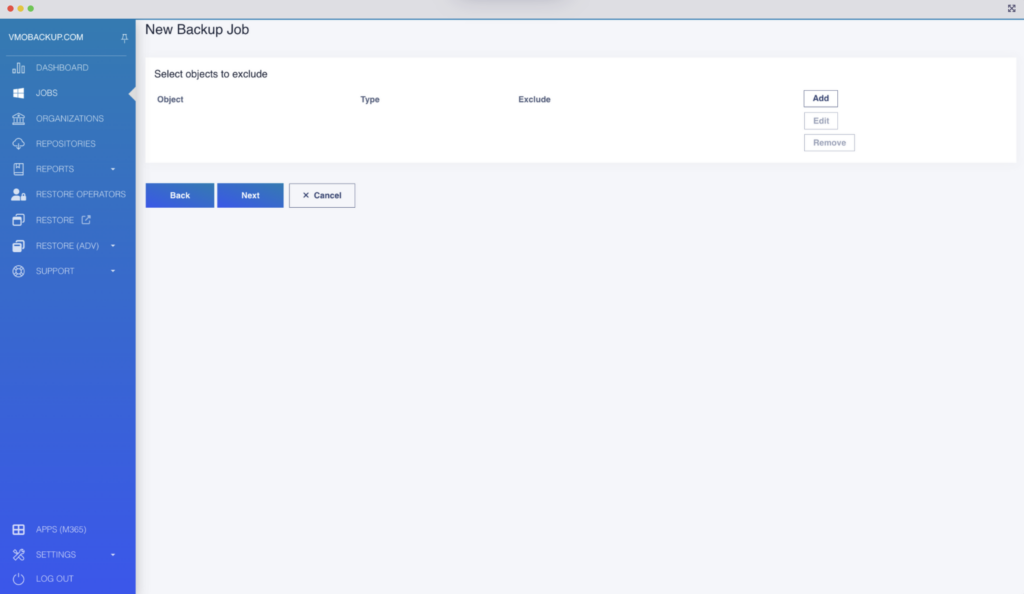Viewport: 1024px width, 594px height.
Task: Open Organizations in the sidebar
Action: [69, 119]
